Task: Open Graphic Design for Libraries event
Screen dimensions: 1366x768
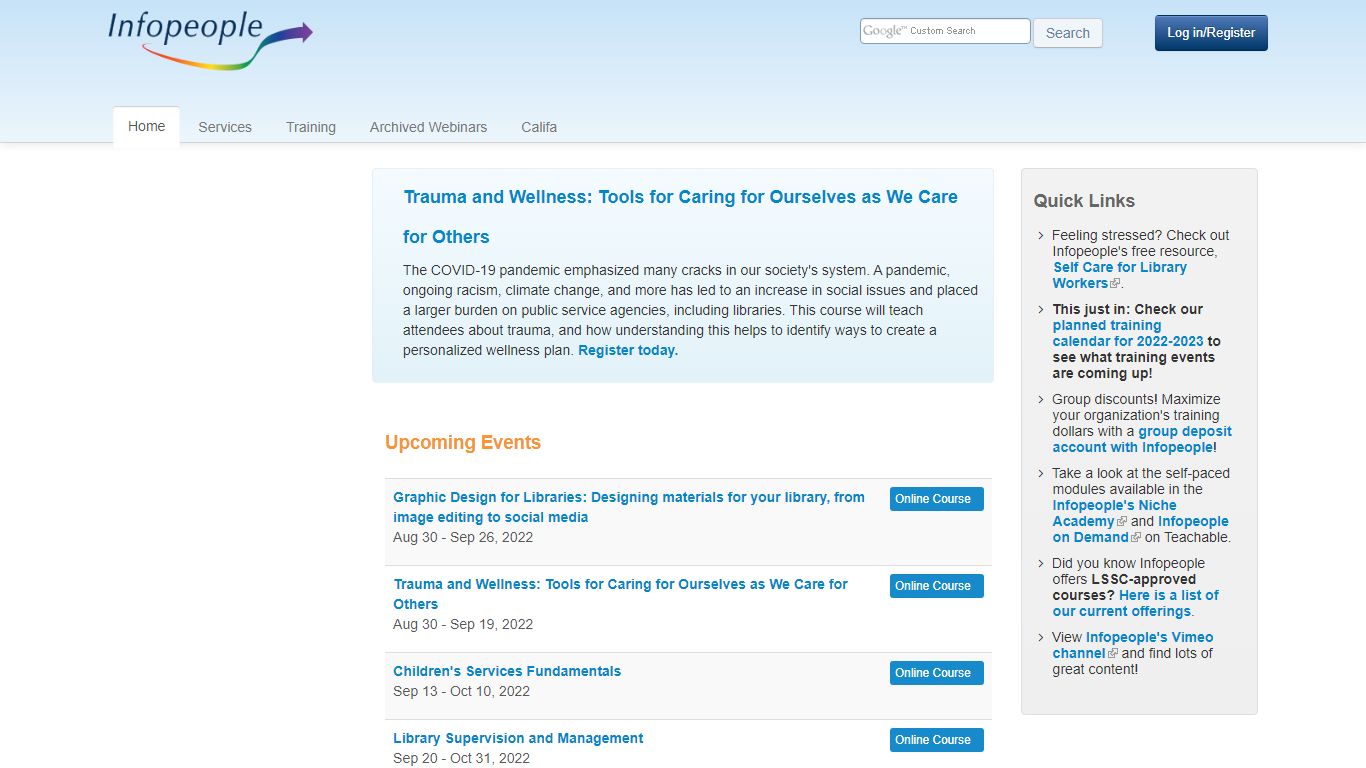Action: click(x=629, y=507)
